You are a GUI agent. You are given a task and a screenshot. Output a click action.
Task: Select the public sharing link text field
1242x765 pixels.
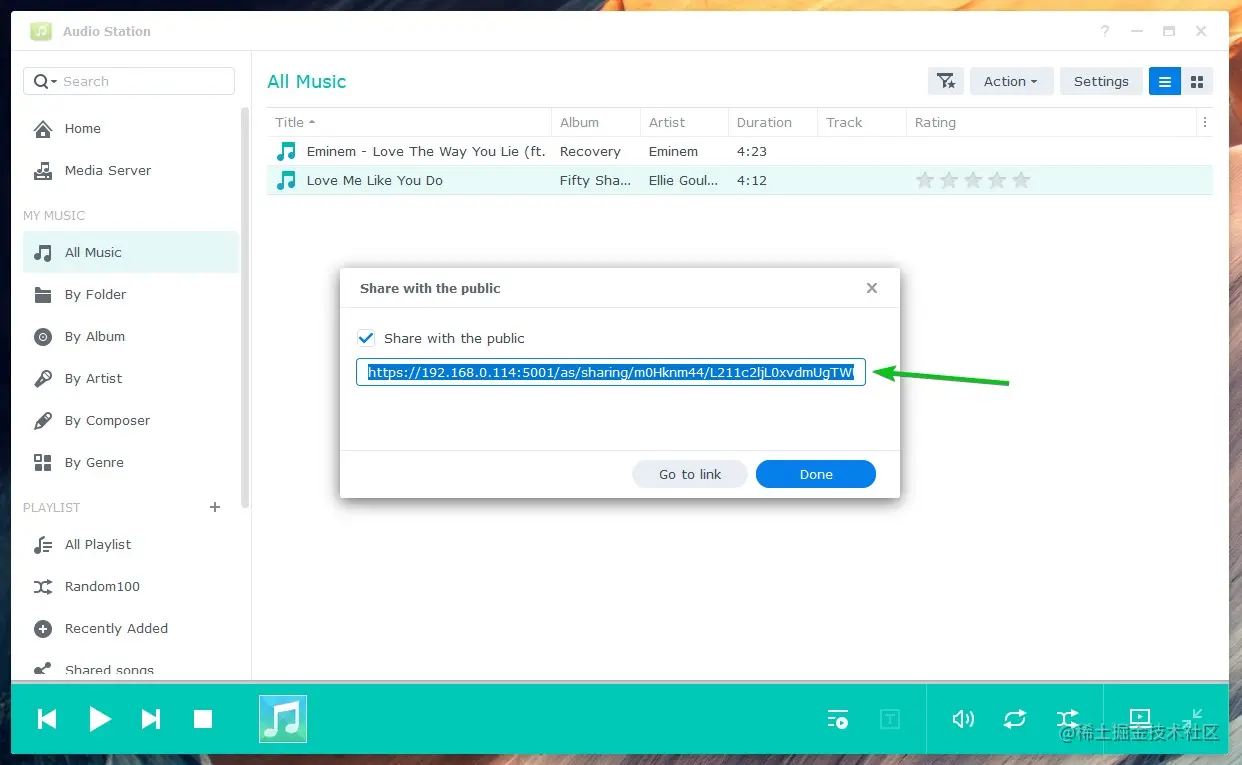click(x=611, y=372)
